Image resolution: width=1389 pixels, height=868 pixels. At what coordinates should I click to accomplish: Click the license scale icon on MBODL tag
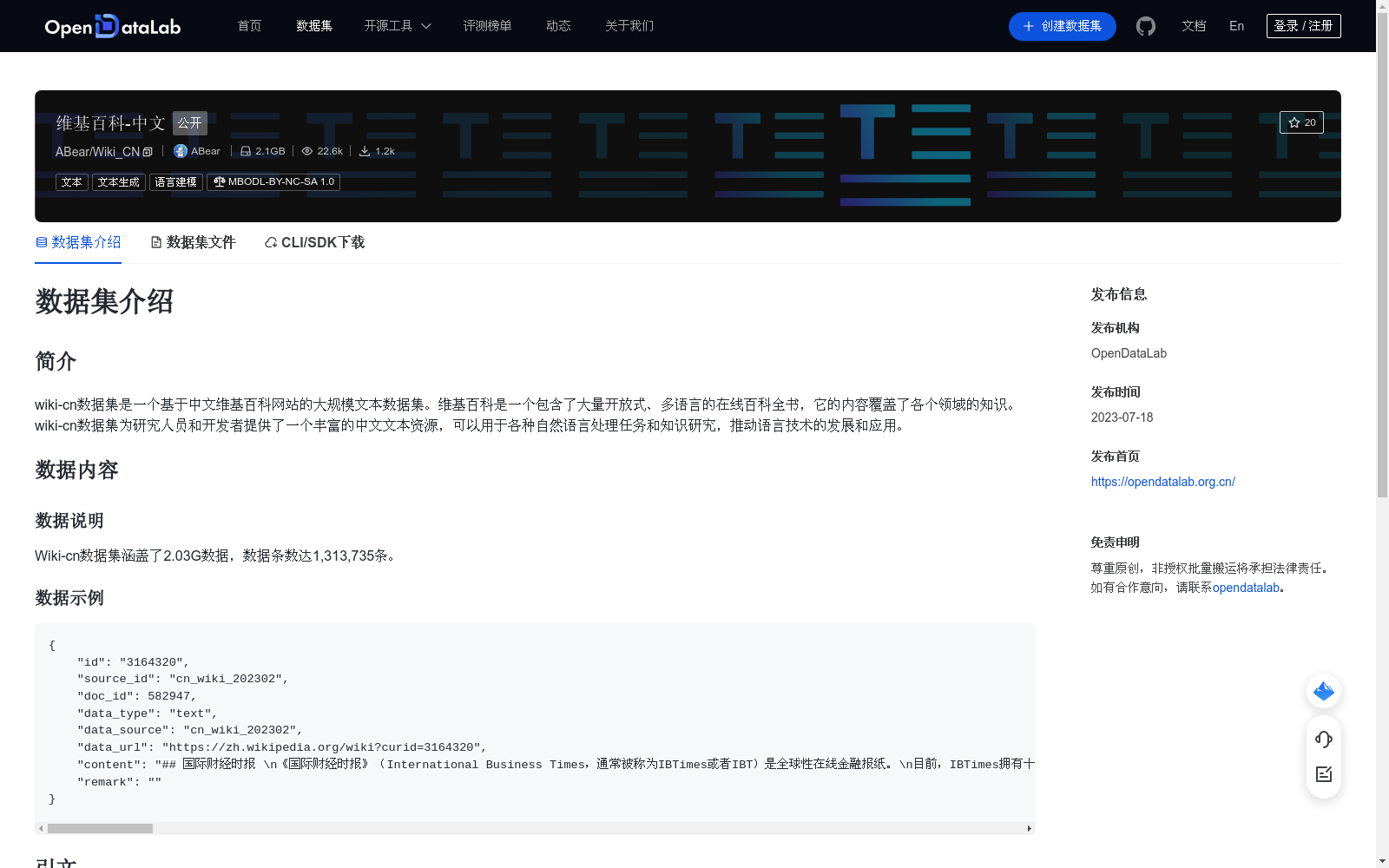pos(219,182)
